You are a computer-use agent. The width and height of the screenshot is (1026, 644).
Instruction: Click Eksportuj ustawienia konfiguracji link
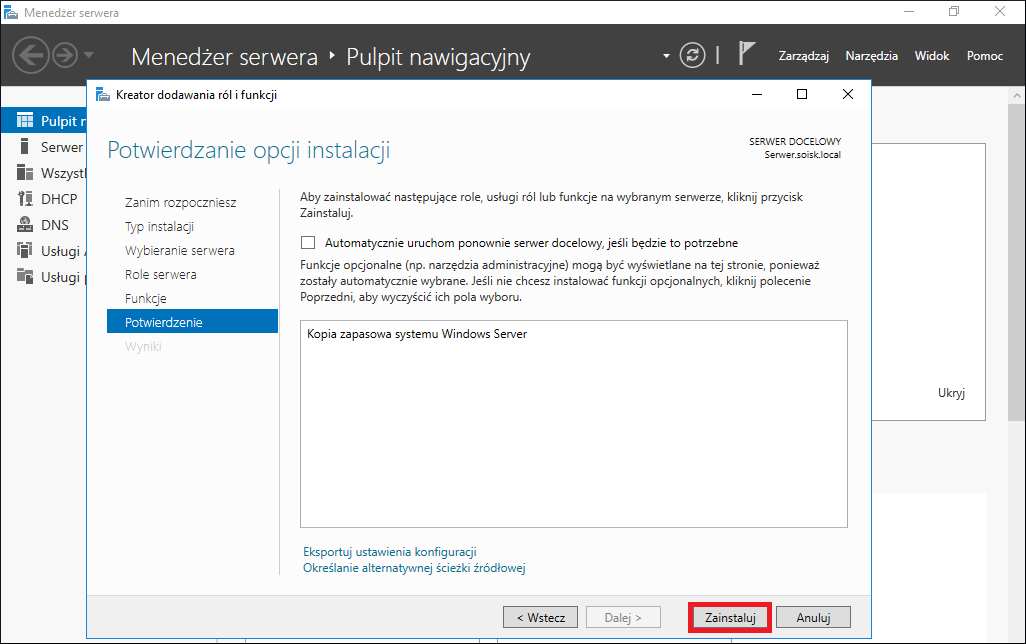click(x=389, y=552)
